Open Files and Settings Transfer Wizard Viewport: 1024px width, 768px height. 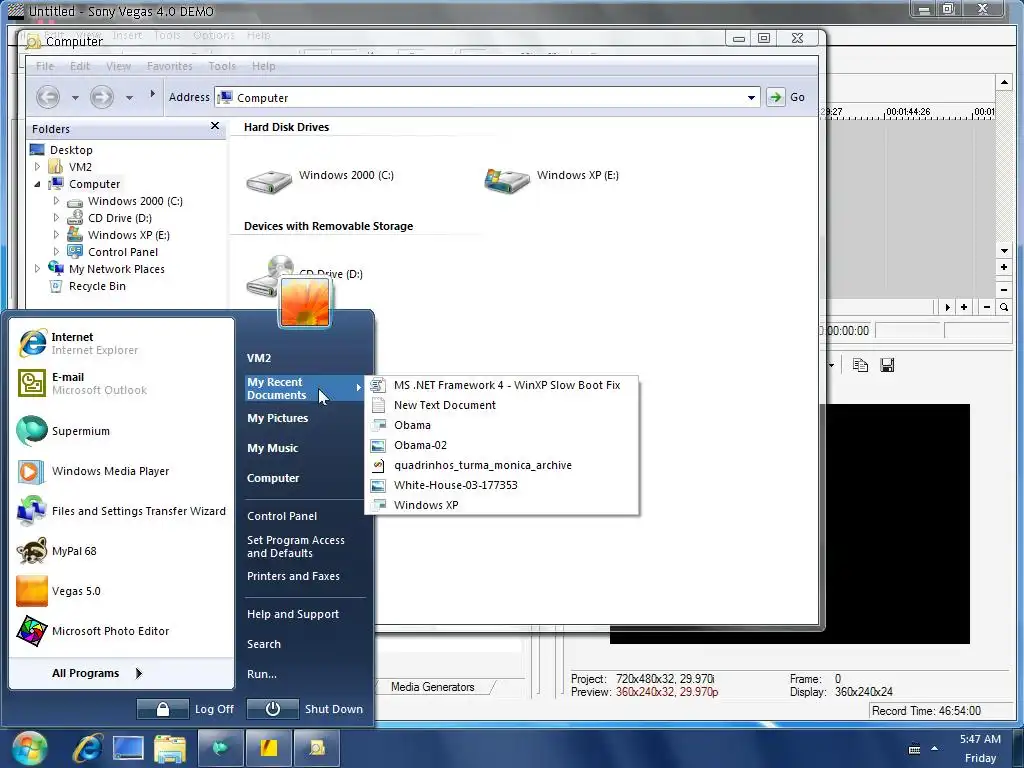click(x=121, y=511)
